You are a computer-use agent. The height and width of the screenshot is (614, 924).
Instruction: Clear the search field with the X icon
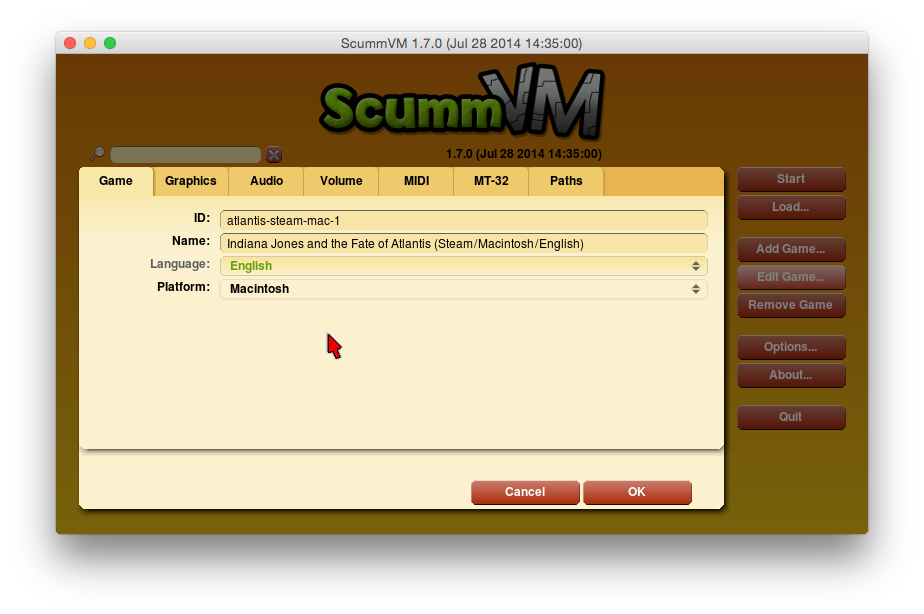(273, 154)
